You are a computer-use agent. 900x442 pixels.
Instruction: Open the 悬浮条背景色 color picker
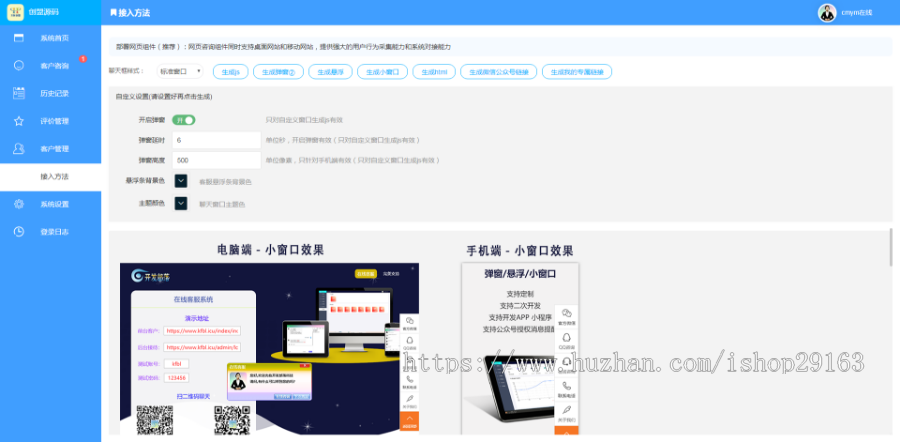tap(181, 181)
